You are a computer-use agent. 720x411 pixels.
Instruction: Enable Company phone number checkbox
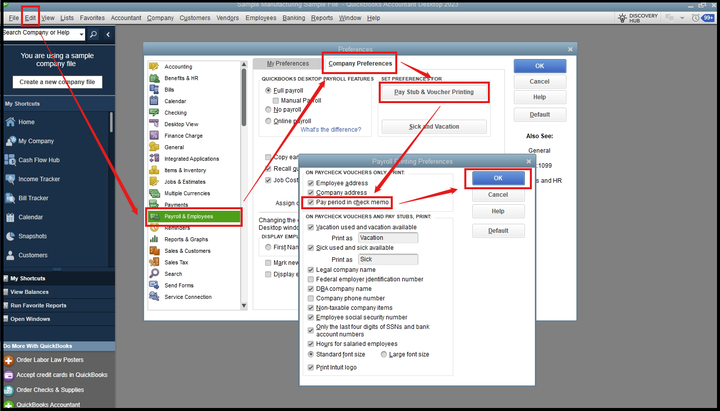click(311, 298)
